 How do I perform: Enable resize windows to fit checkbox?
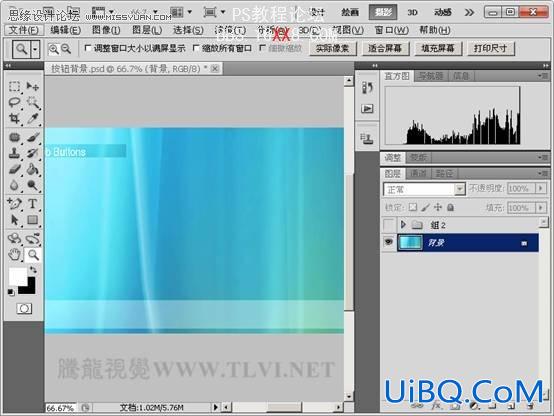click(x=88, y=48)
